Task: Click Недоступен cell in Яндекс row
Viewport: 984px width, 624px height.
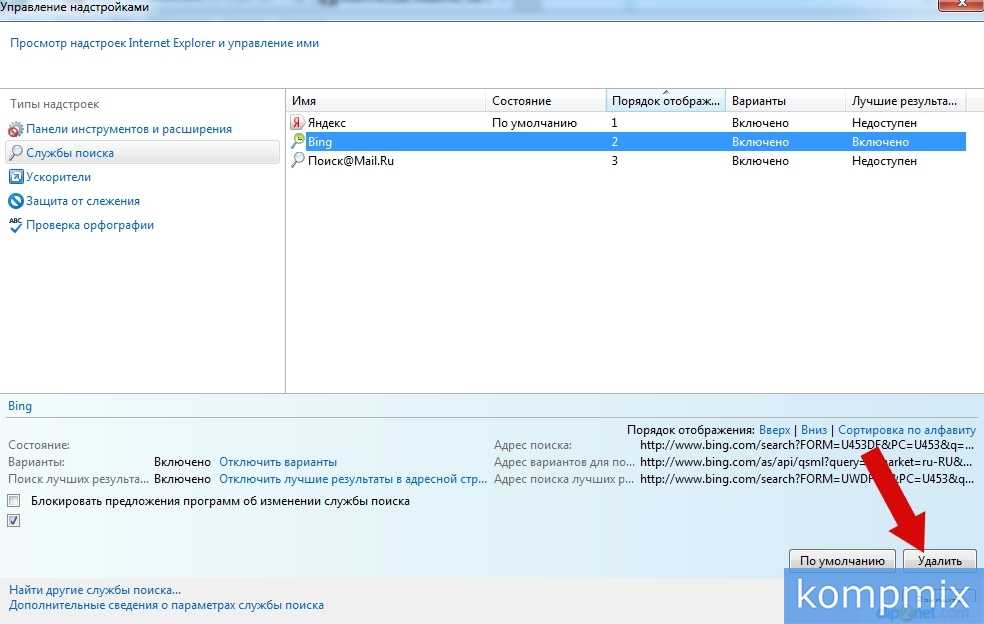Action: (x=884, y=123)
